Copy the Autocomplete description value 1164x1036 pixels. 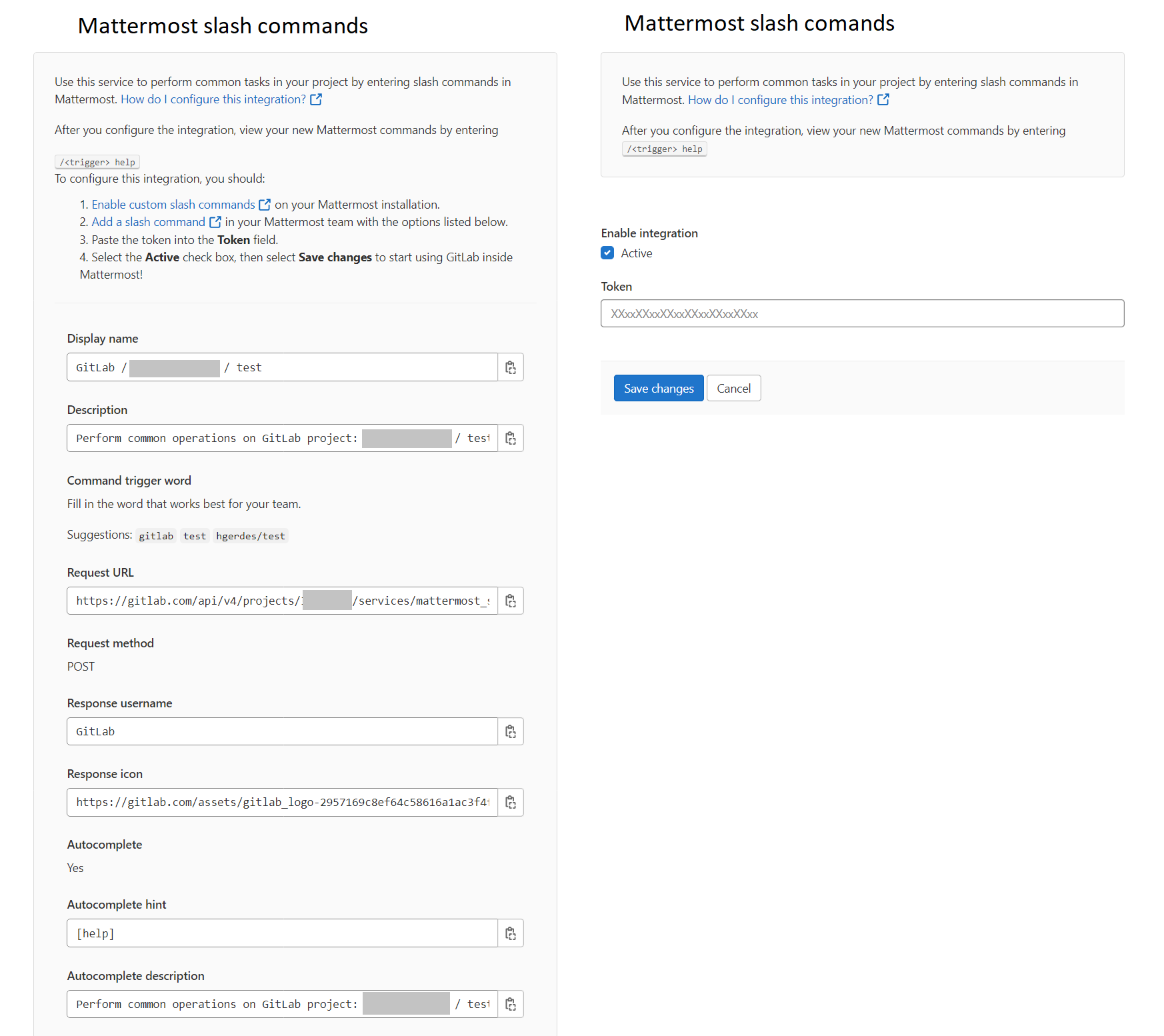coord(511,1004)
